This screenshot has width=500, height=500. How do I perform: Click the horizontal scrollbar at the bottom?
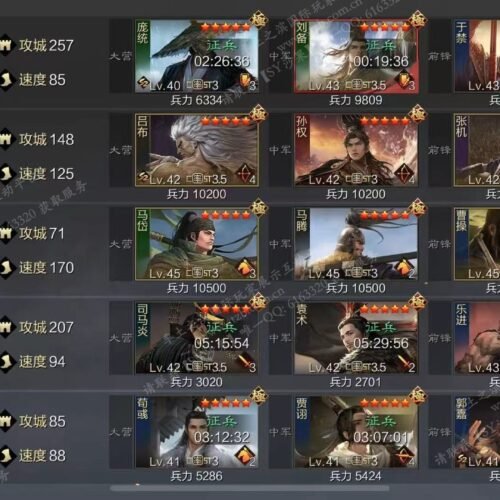point(249,488)
